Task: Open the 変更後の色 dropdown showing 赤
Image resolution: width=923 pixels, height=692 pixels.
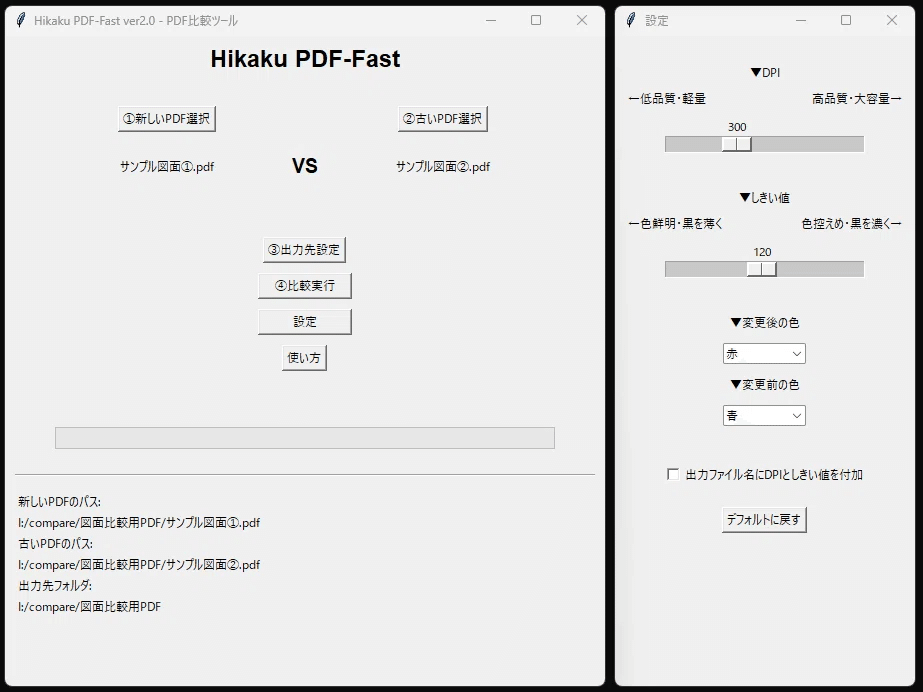Action: (x=763, y=352)
